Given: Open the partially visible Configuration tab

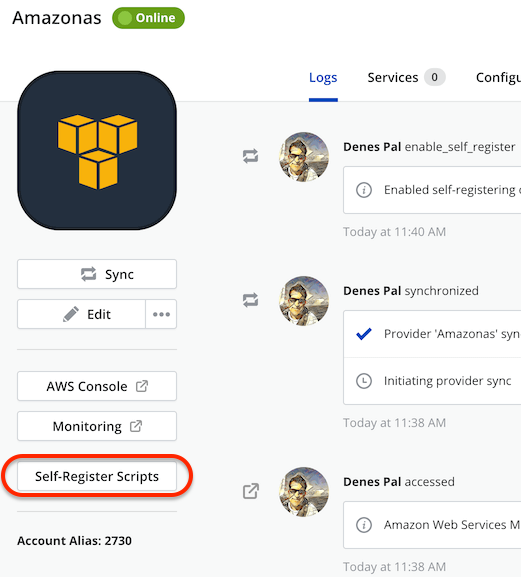Looking at the screenshot, I should click(498, 78).
